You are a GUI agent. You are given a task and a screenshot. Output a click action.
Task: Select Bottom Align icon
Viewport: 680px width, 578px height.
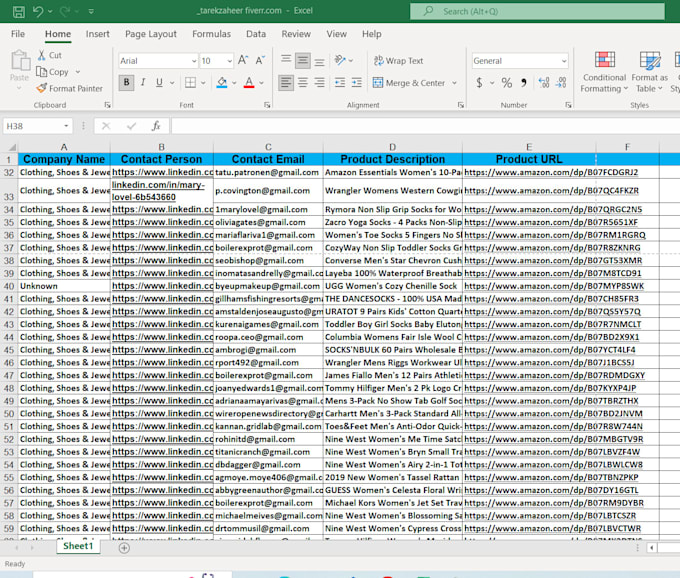(x=320, y=61)
